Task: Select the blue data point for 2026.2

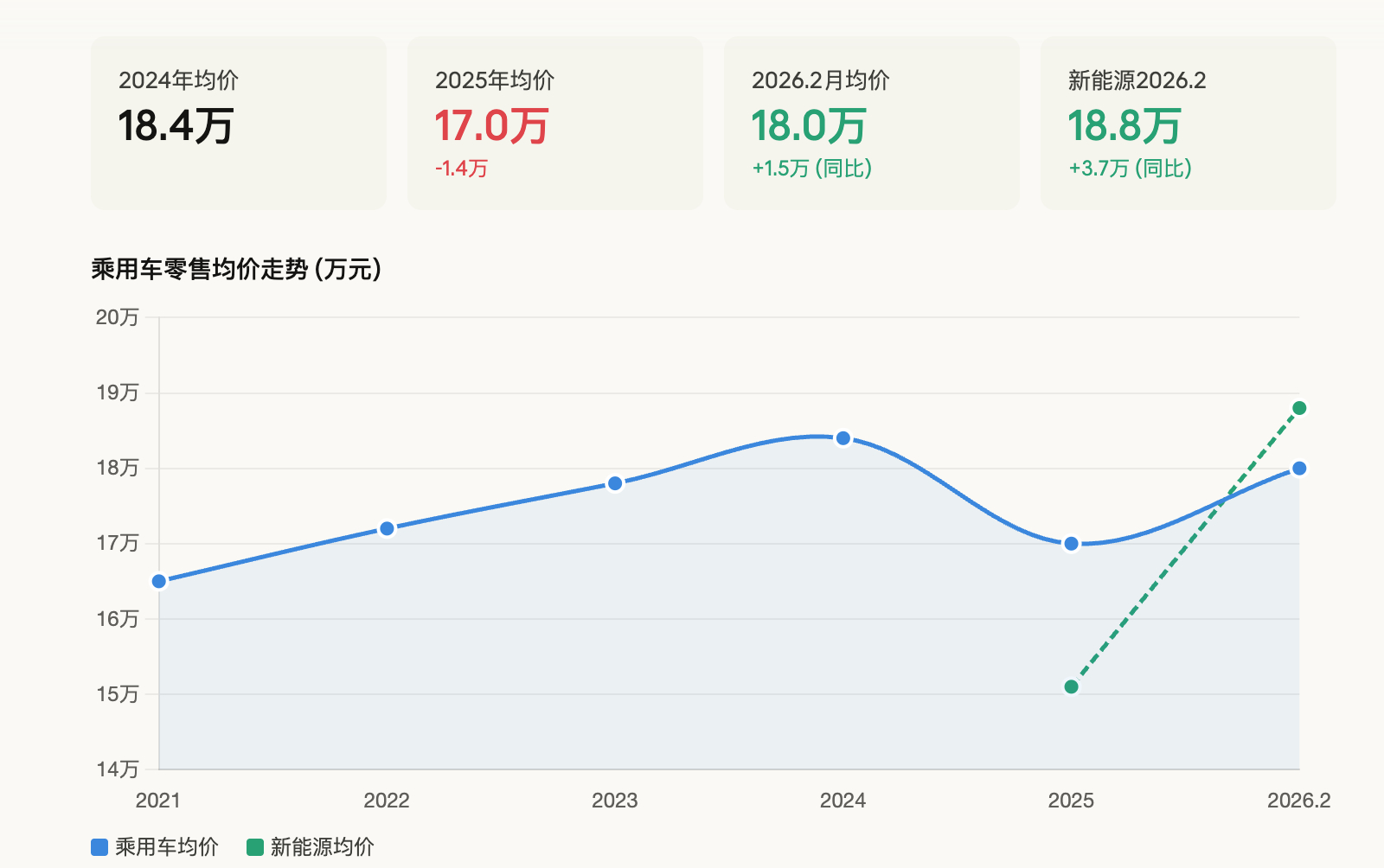Action: coord(1299,469)
